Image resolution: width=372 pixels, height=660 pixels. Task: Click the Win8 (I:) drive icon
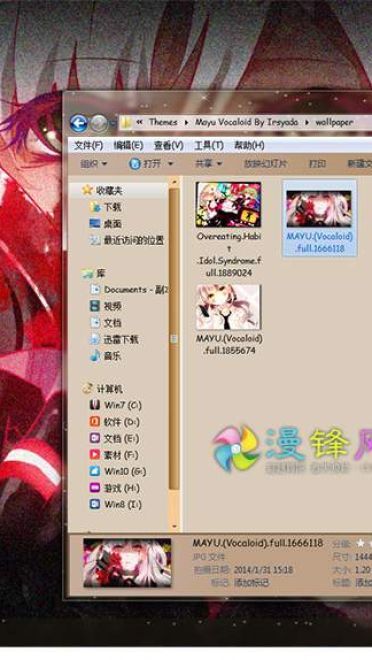click(95, 504)
